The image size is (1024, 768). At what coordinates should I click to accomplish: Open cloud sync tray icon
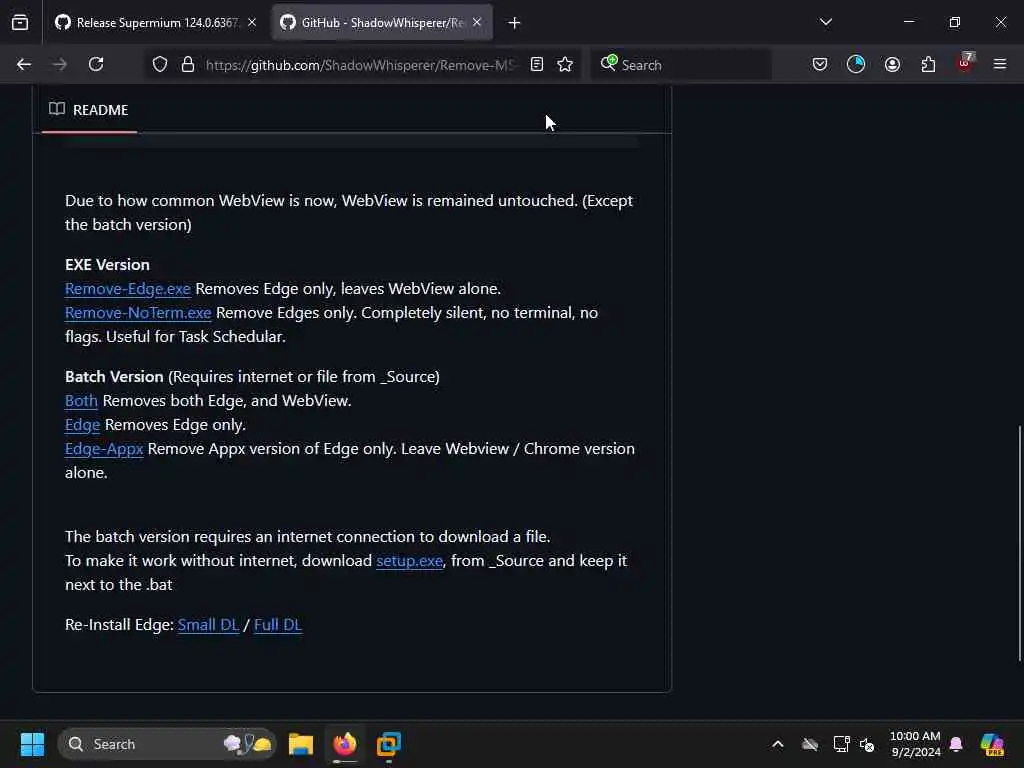pos(810,744)
